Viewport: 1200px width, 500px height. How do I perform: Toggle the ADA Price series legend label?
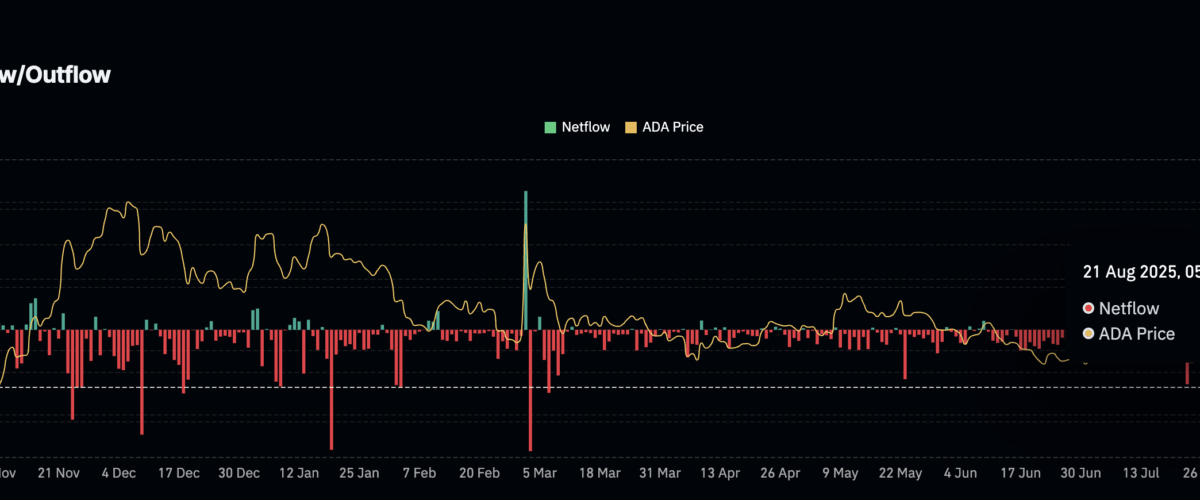673,127
